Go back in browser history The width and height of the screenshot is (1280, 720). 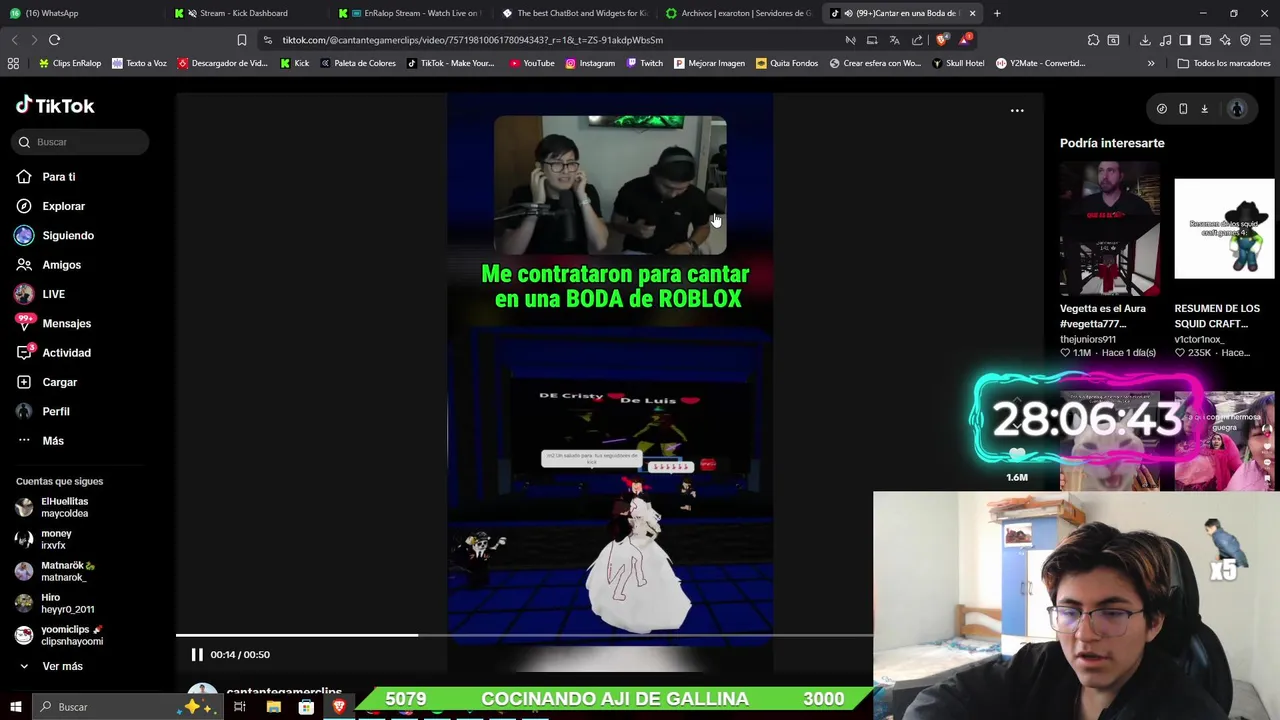[14, 40]
